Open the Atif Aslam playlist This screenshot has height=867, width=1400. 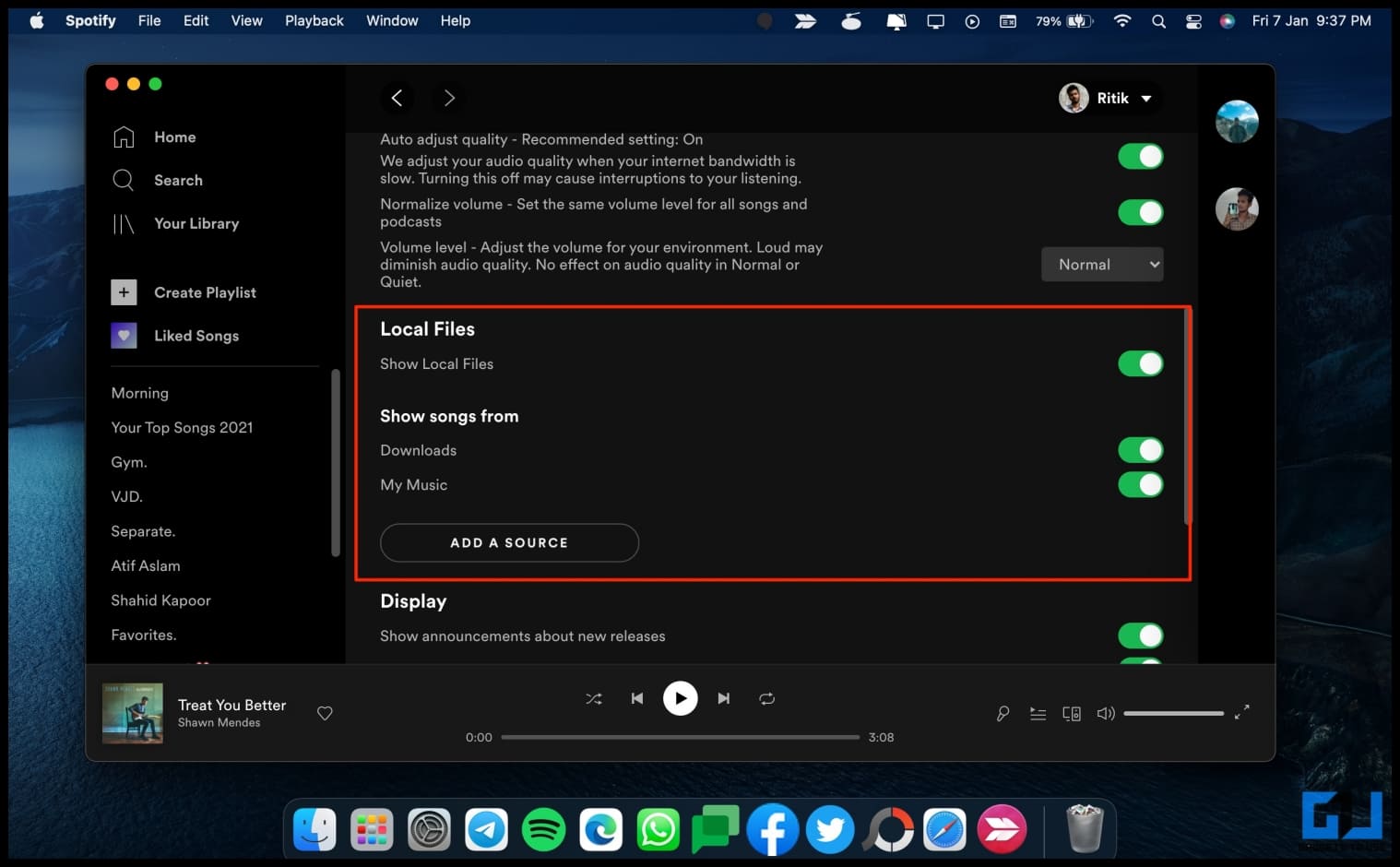146,565
